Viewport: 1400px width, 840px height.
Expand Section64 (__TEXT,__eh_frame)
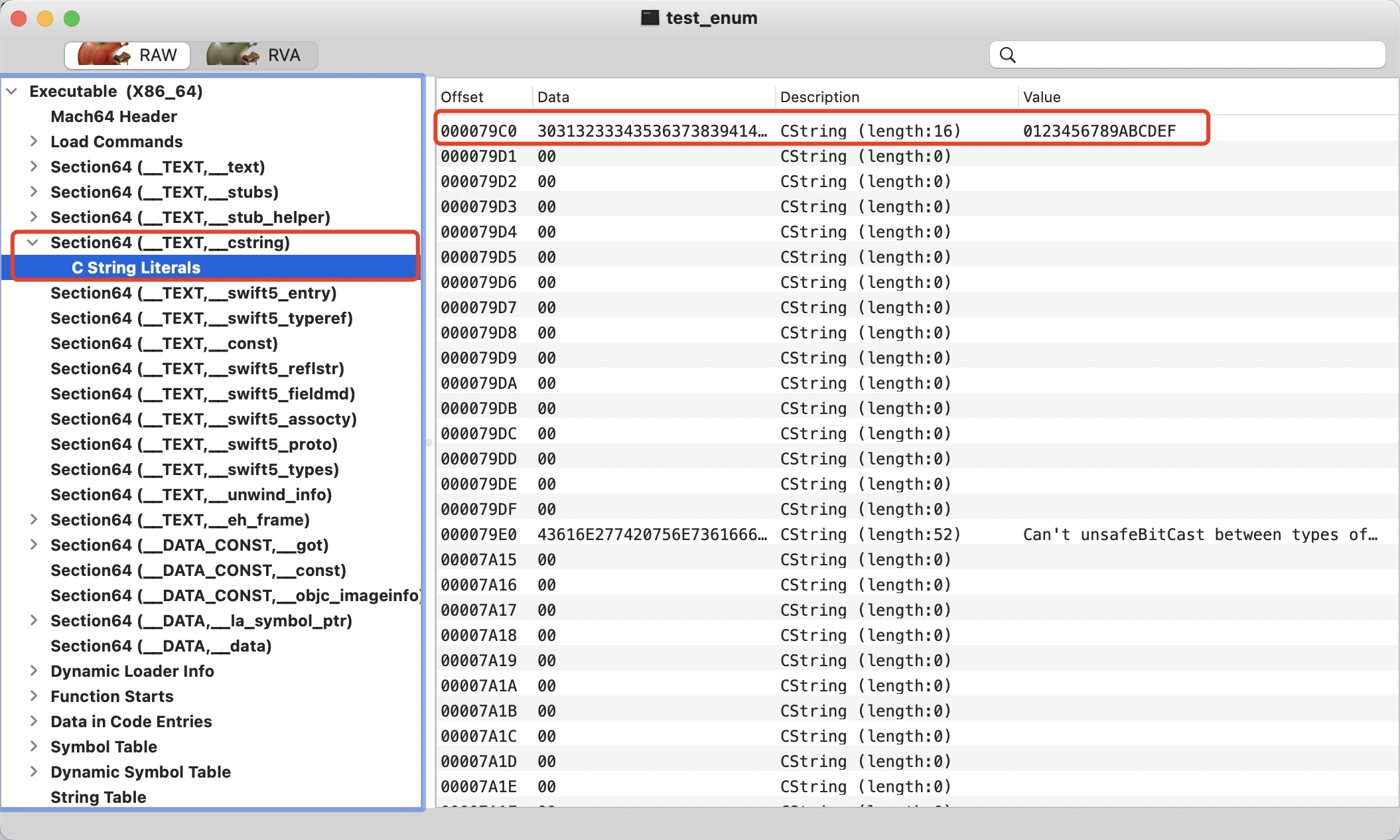pyautogui.click(x=33, y=520)
